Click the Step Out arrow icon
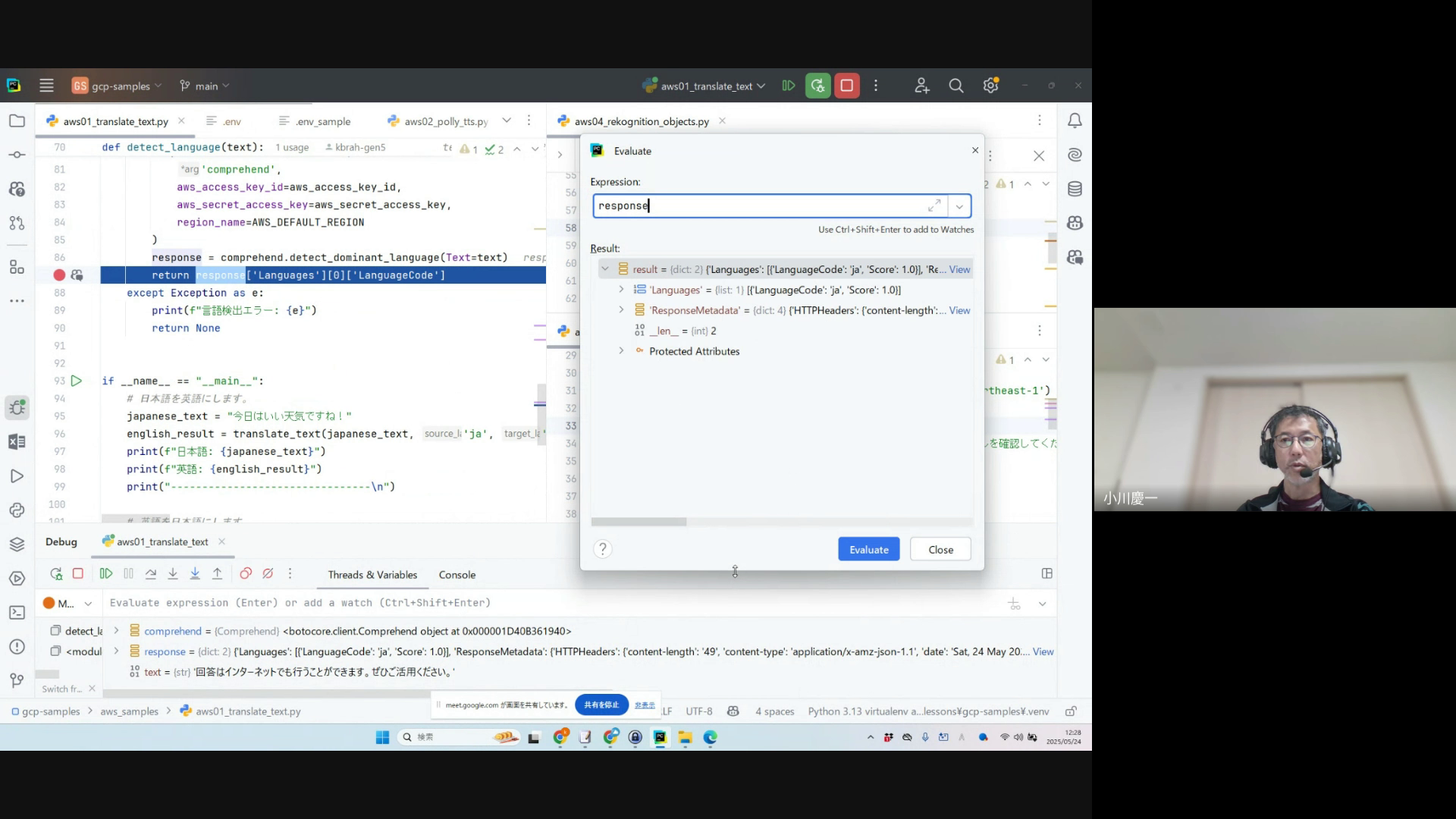Image resolution: width=1456 pixels, height=819 pixels. [217, 574]
